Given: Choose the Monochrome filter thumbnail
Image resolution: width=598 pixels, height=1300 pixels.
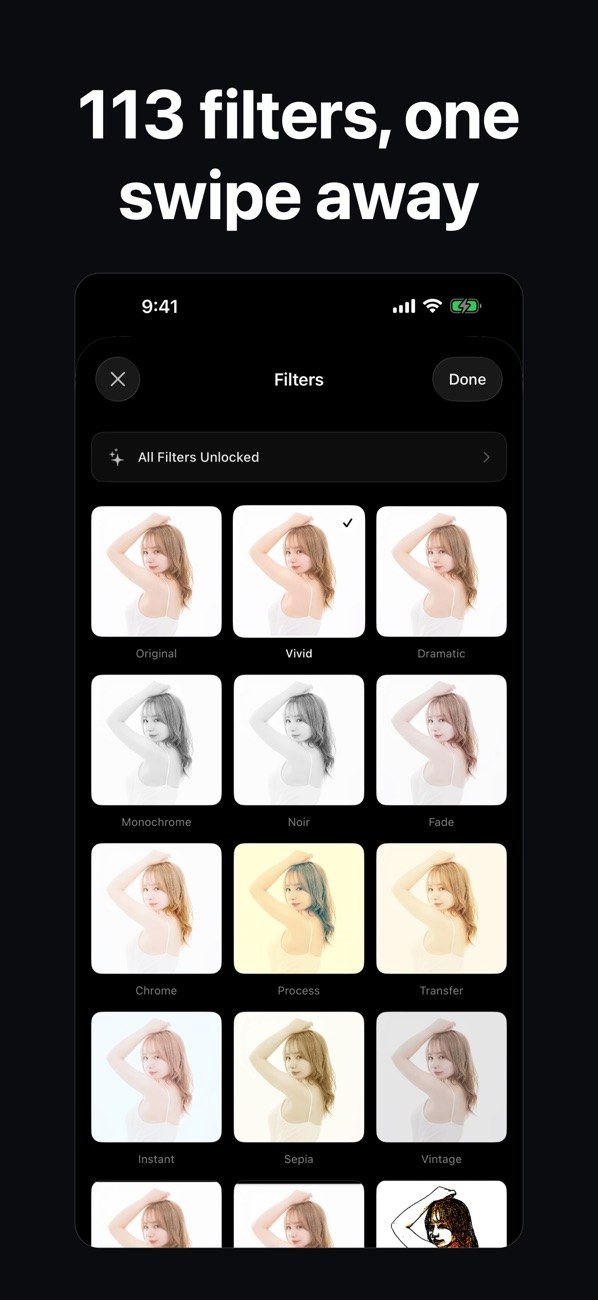Looking at the screenshot, I should tap(156, 740).
